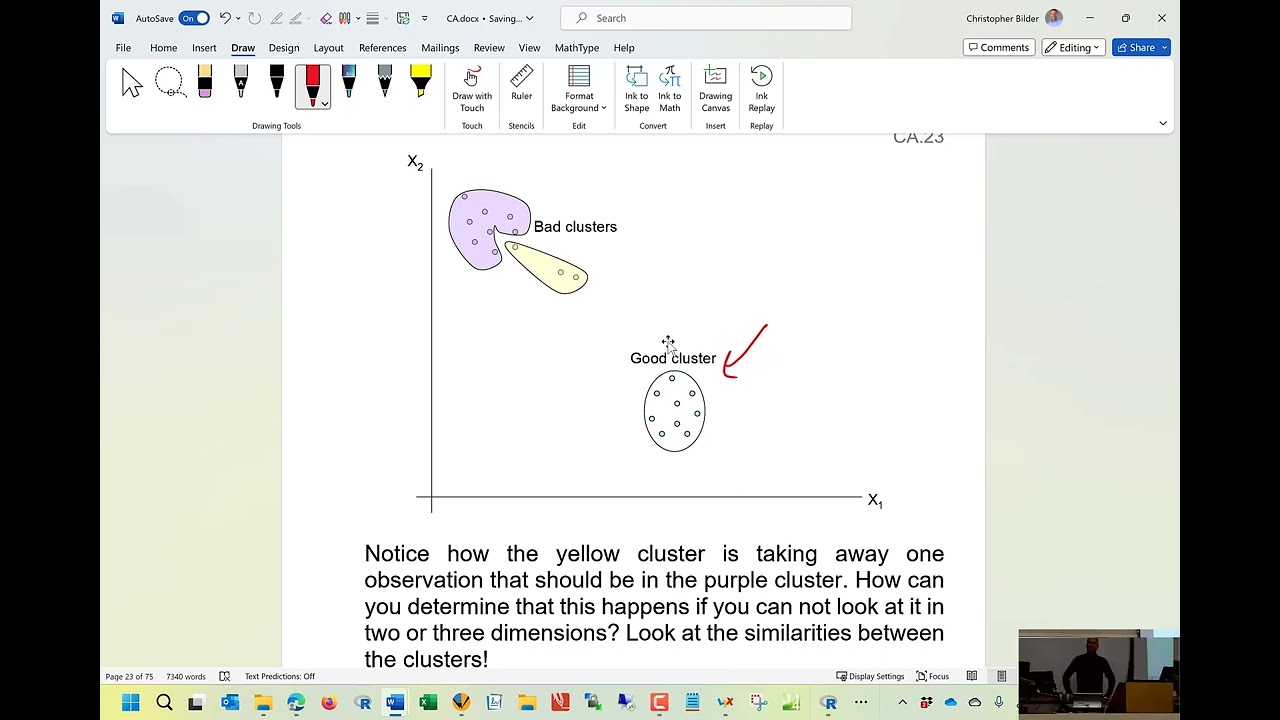Select the galaxy blue pen
The image size is (1280, 720).
pyautogui.click(x=349, y=84)
